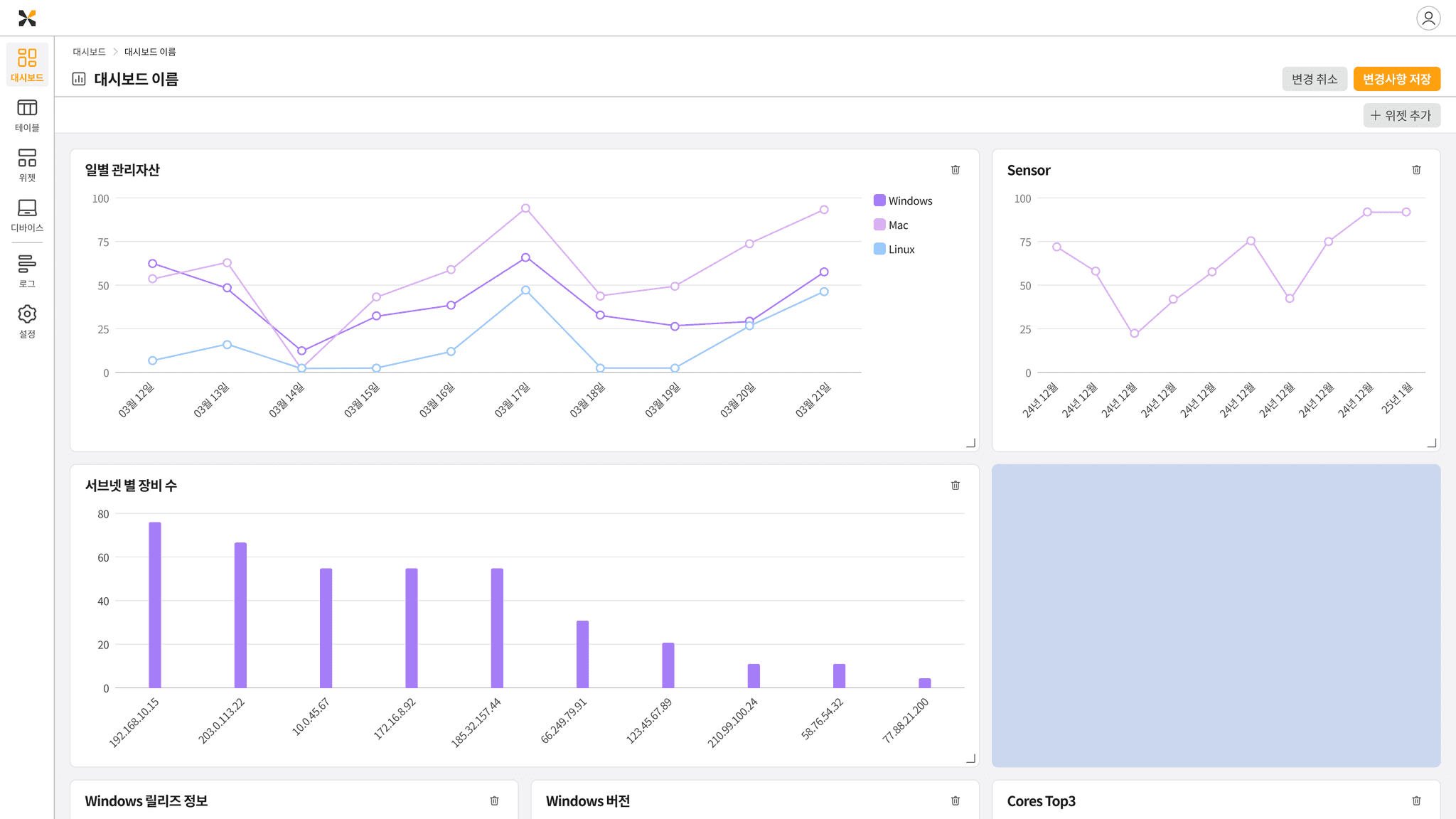Screen dimensions: 1456x819
Task: Click the 66.249.79.91 bar in subnet chart
Action: (582, 654)
